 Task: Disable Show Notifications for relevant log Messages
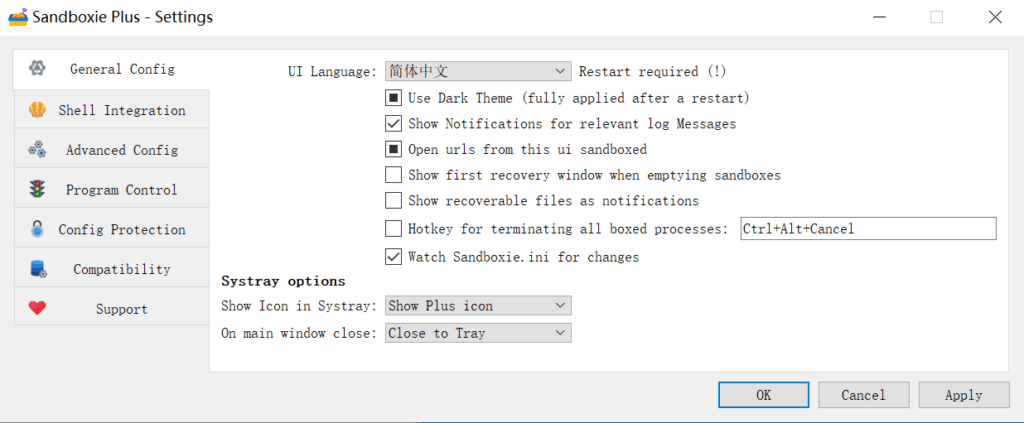pos(394,124)
